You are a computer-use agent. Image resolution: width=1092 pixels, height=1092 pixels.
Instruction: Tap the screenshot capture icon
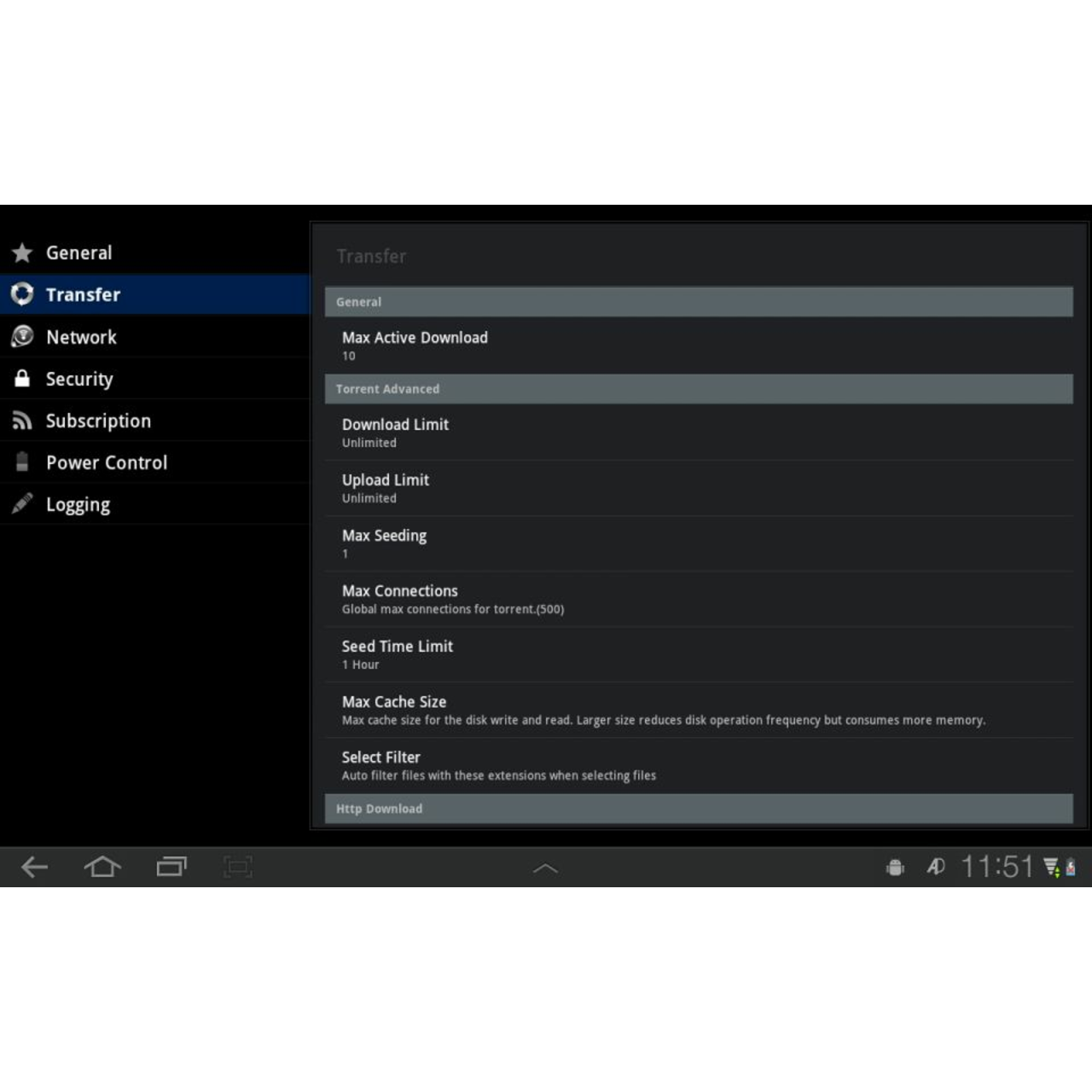pos(239,867)
